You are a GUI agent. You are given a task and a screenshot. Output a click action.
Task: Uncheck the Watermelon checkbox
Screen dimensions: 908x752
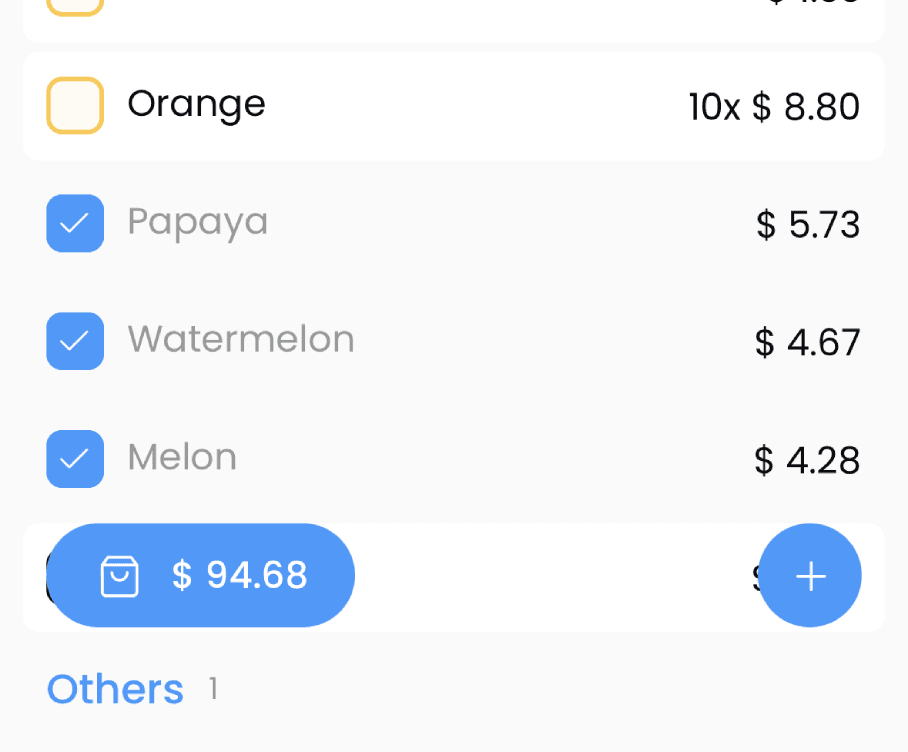pyautogui.click(x=75, y=341)
